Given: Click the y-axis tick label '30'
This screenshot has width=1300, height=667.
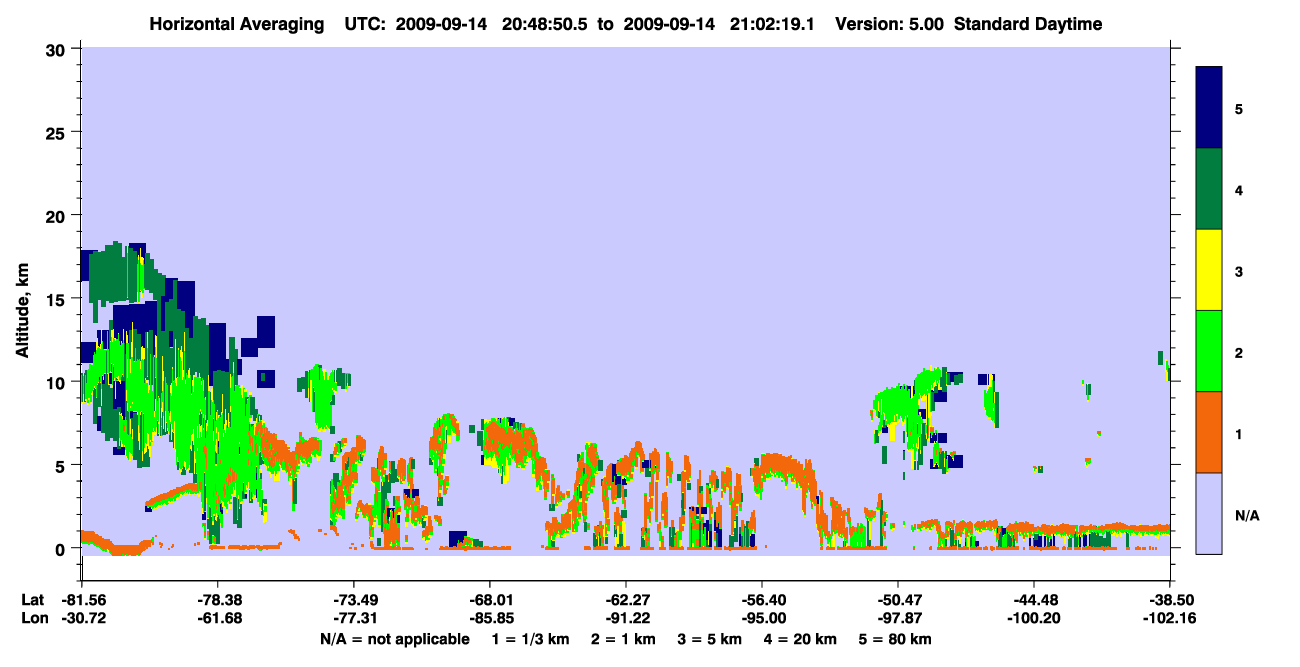Looking at the screenshot, I should coord(58,50).
